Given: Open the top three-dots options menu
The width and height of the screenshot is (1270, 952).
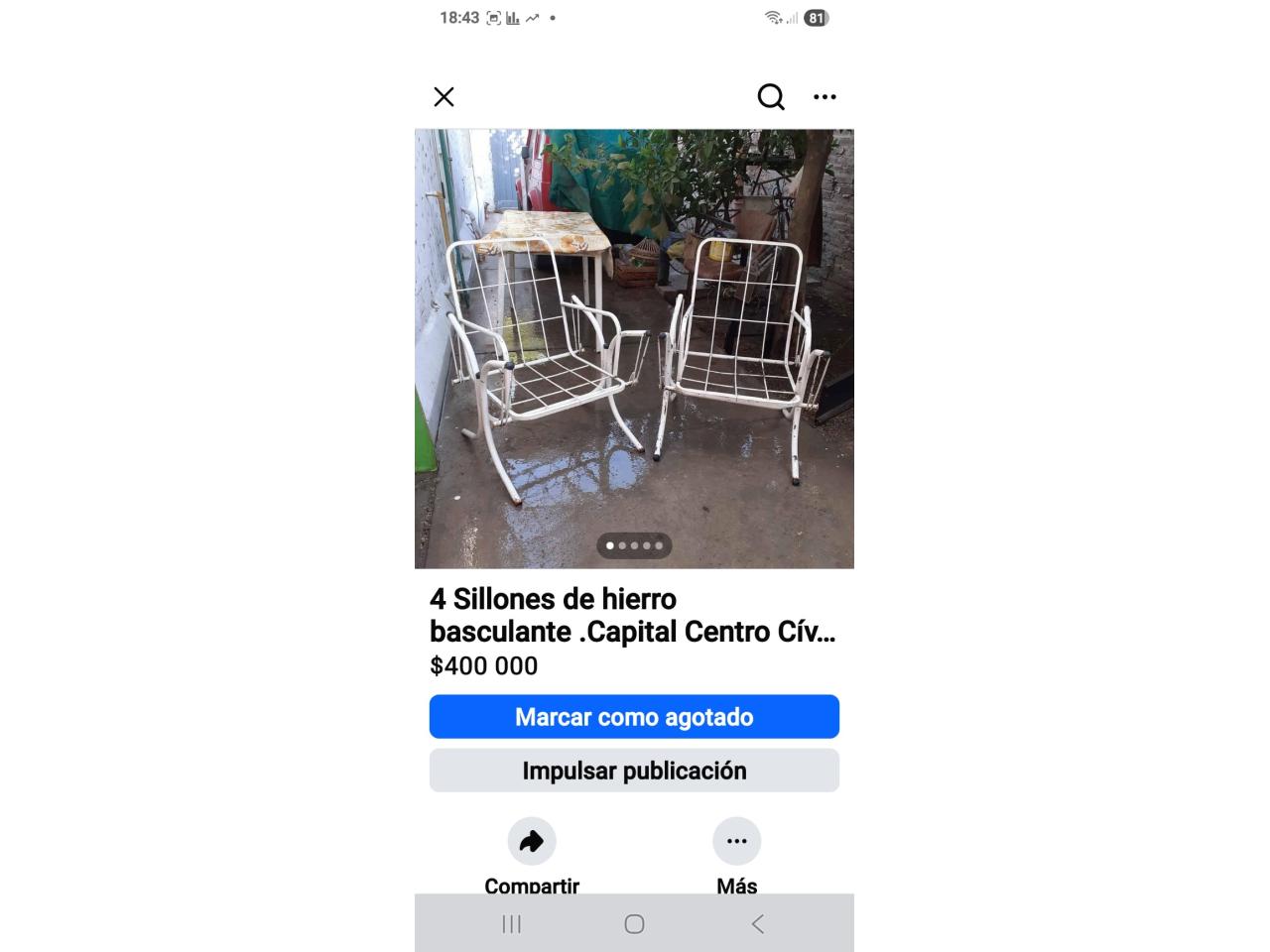Looking at the screenshot, I should (825, 96).
